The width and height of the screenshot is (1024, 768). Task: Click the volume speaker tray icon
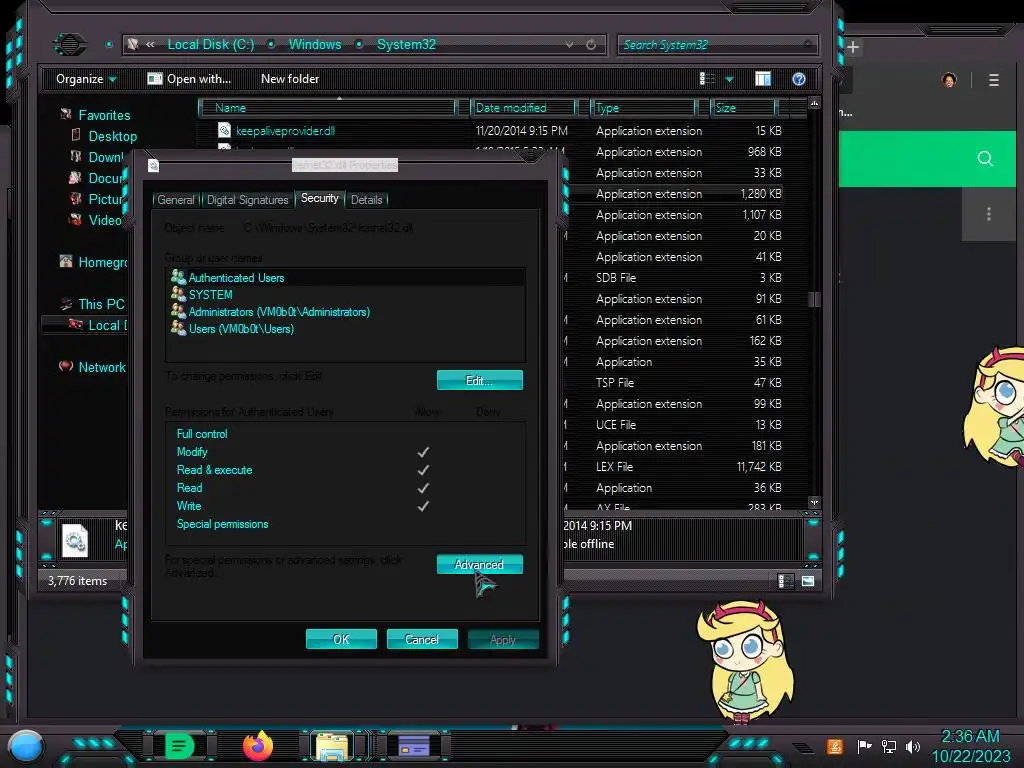tap(912, 746)
